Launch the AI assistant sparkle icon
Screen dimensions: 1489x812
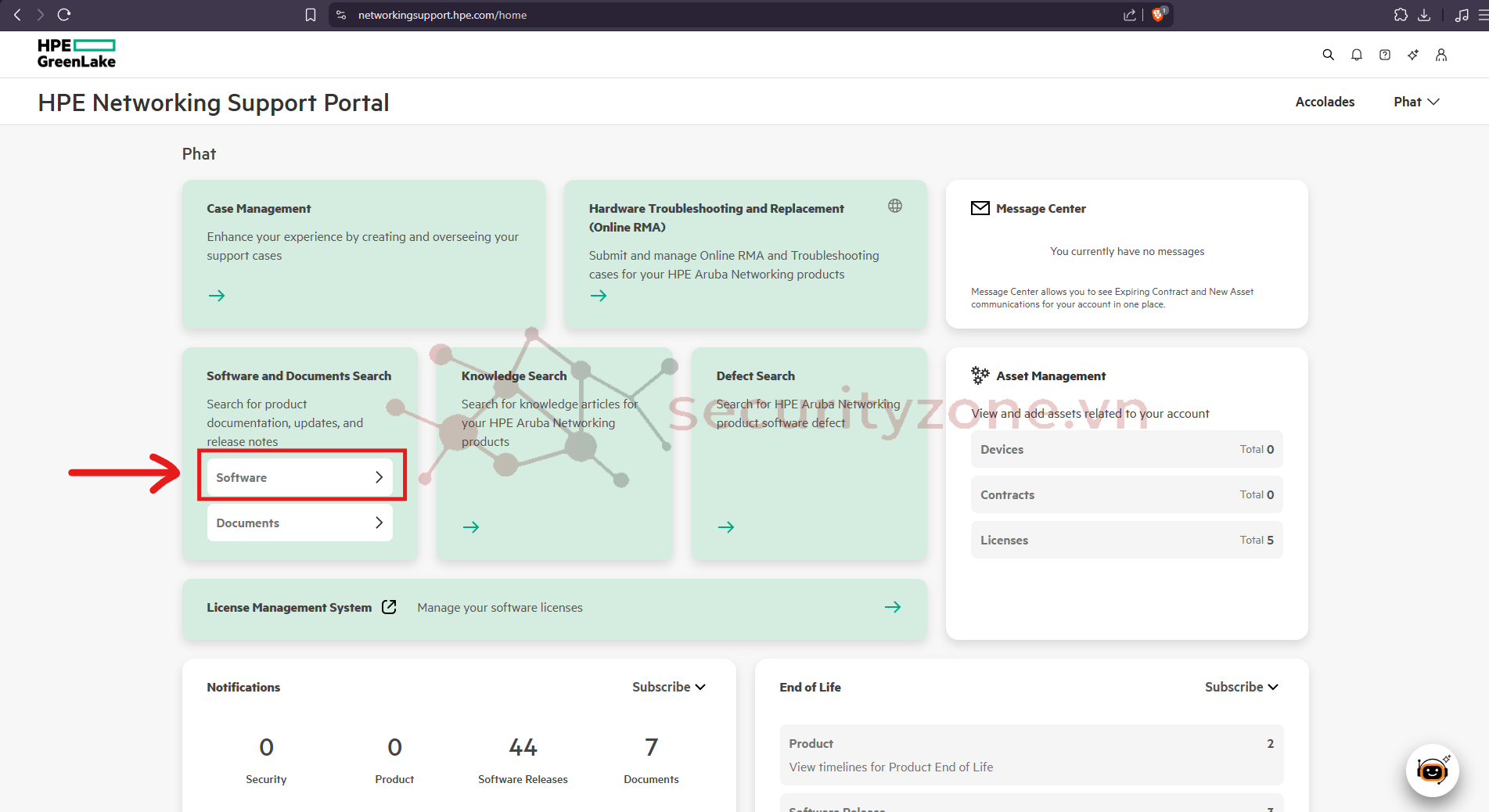pyautogui.click(x=1412, y=54)
